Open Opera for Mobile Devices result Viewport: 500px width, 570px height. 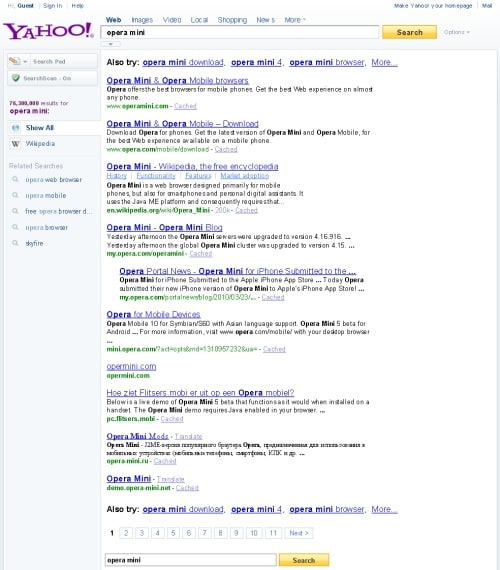(153, 314)
